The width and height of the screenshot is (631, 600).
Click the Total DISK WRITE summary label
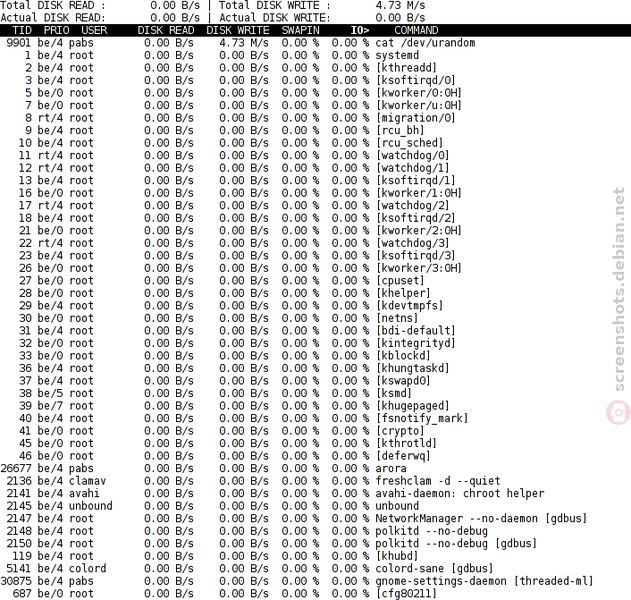274,5
